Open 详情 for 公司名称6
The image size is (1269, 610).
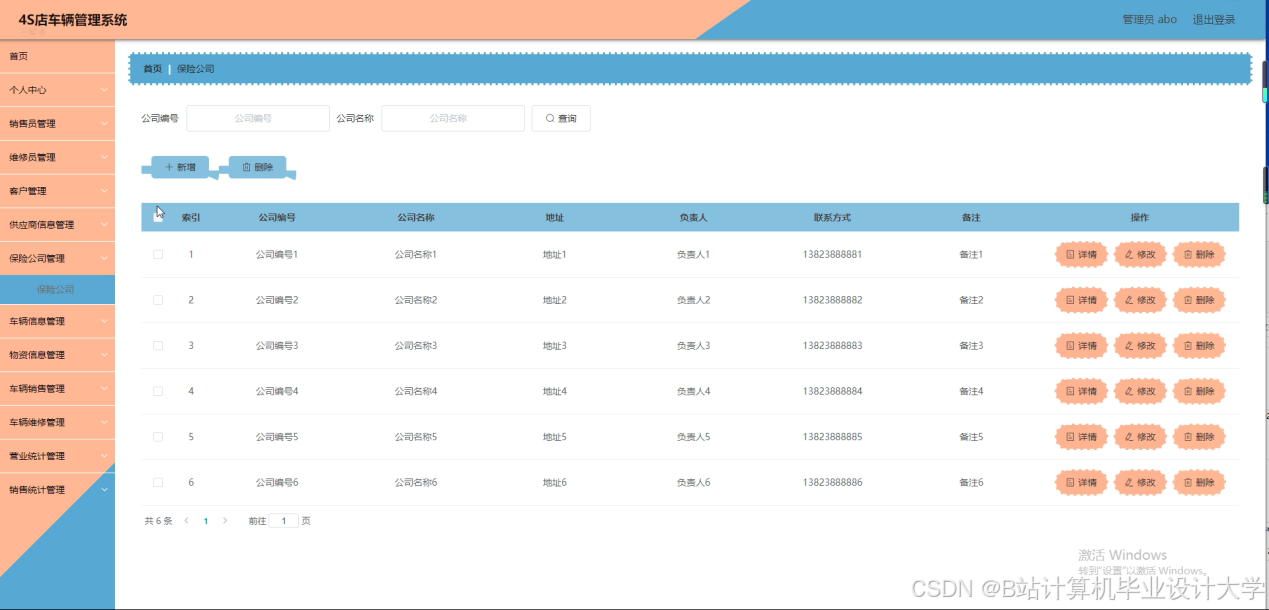[x=1081, y=482]
